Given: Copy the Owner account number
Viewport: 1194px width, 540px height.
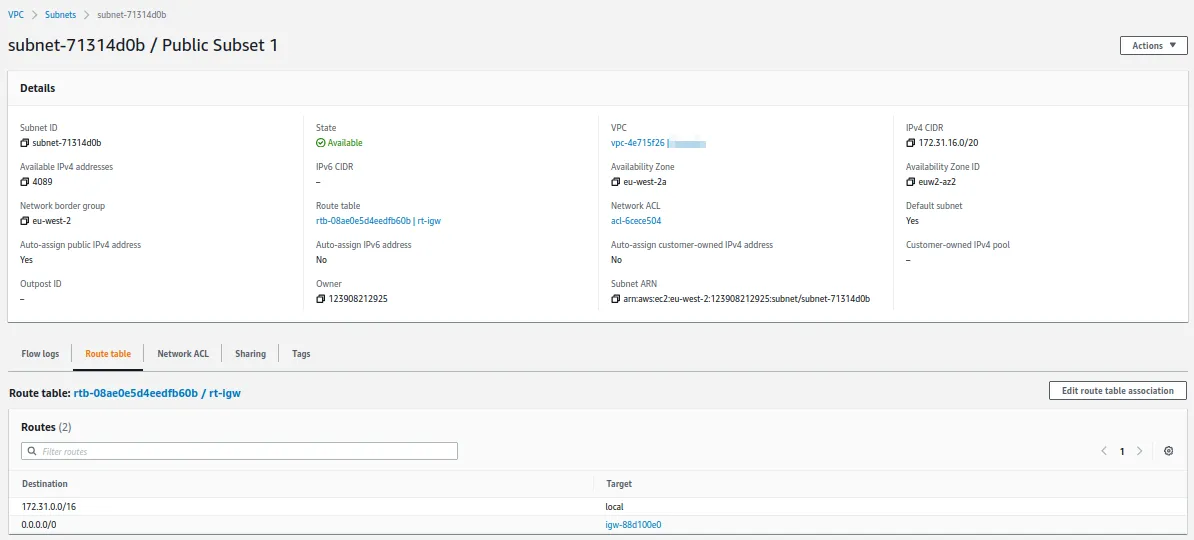Looking at the screenshot, I should click(x=321, y=299).
